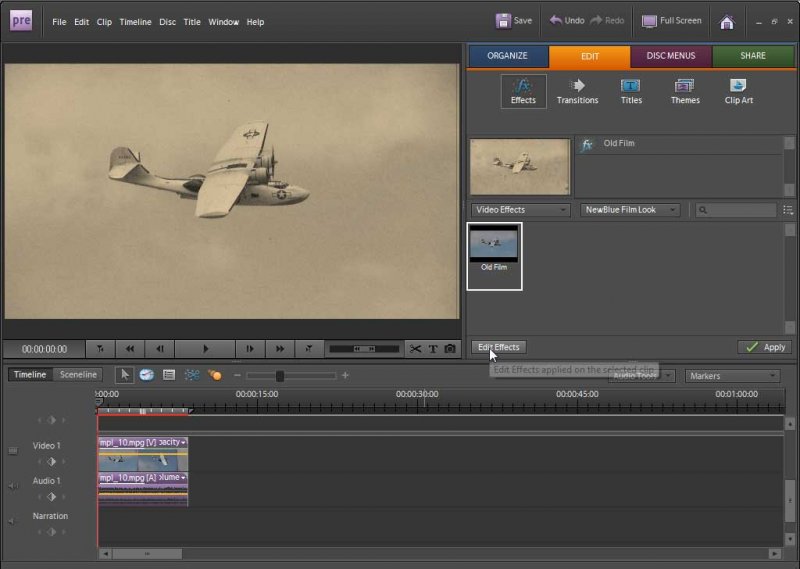Open the Titles panel
The image size is (800, 569).
[631, 91]
